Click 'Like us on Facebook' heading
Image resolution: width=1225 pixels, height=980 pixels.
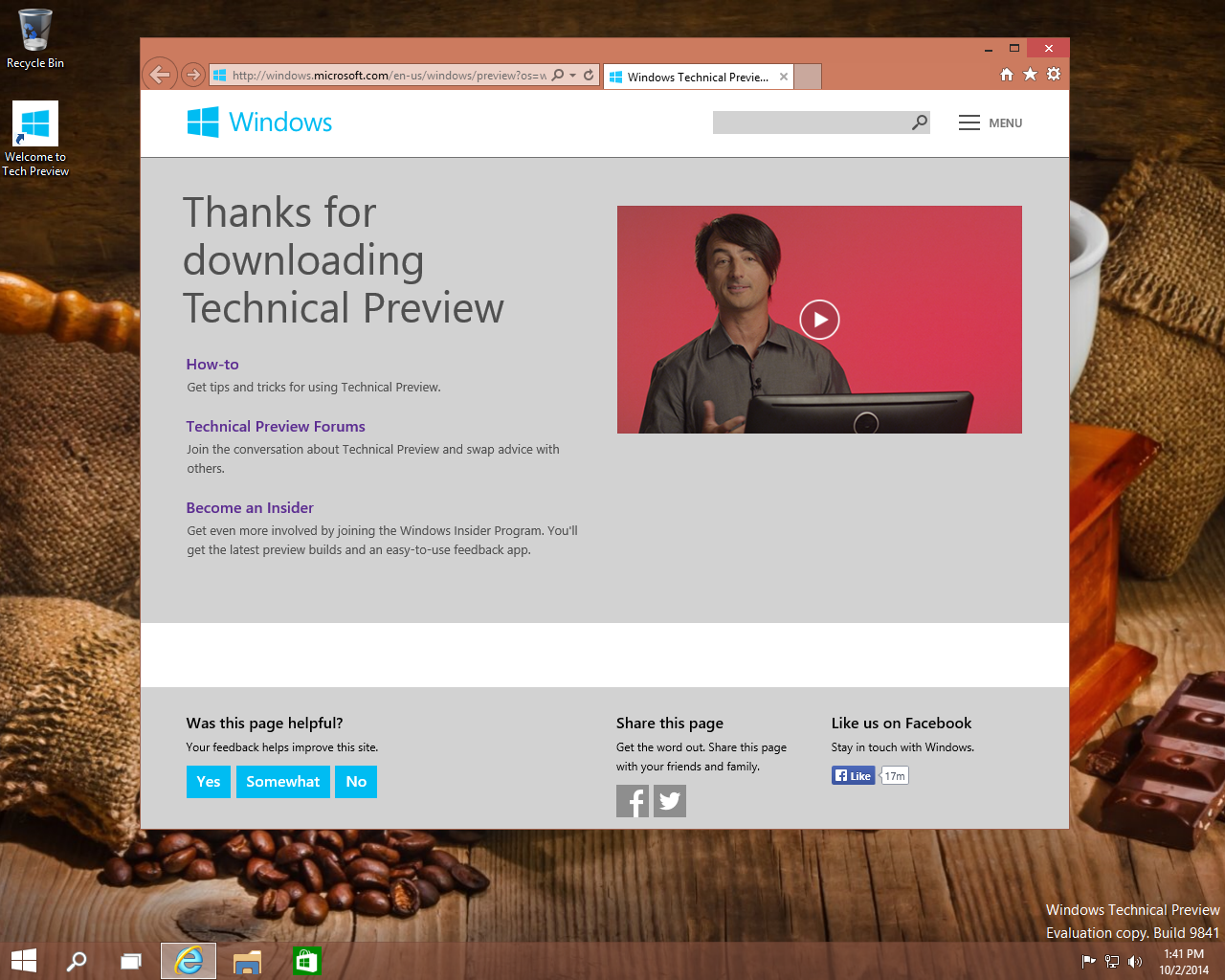click(x=902, y=724)
